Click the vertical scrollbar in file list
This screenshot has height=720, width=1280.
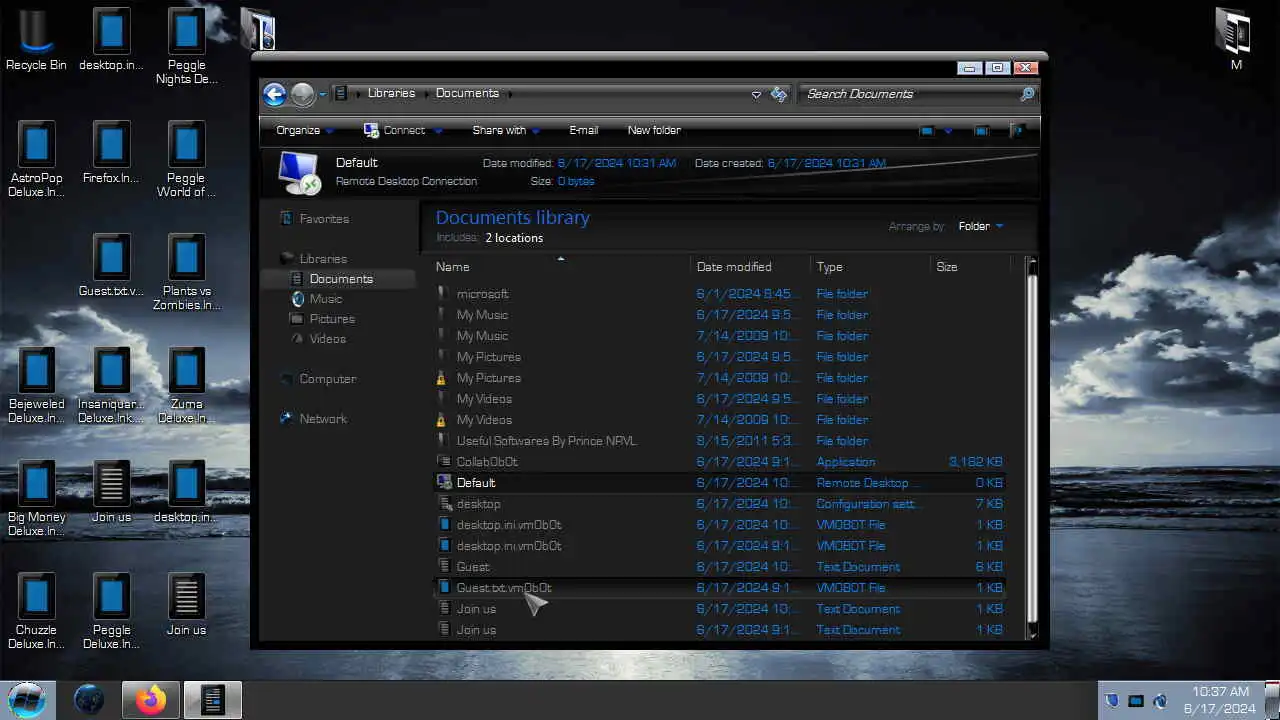pyautogui.click(x=1031, y=450)
